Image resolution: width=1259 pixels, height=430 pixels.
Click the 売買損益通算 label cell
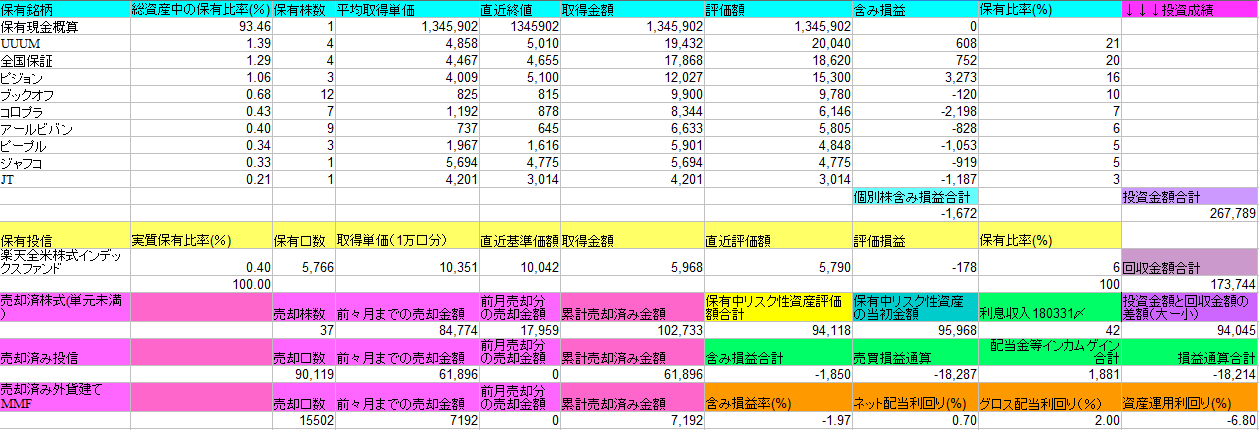915,353
